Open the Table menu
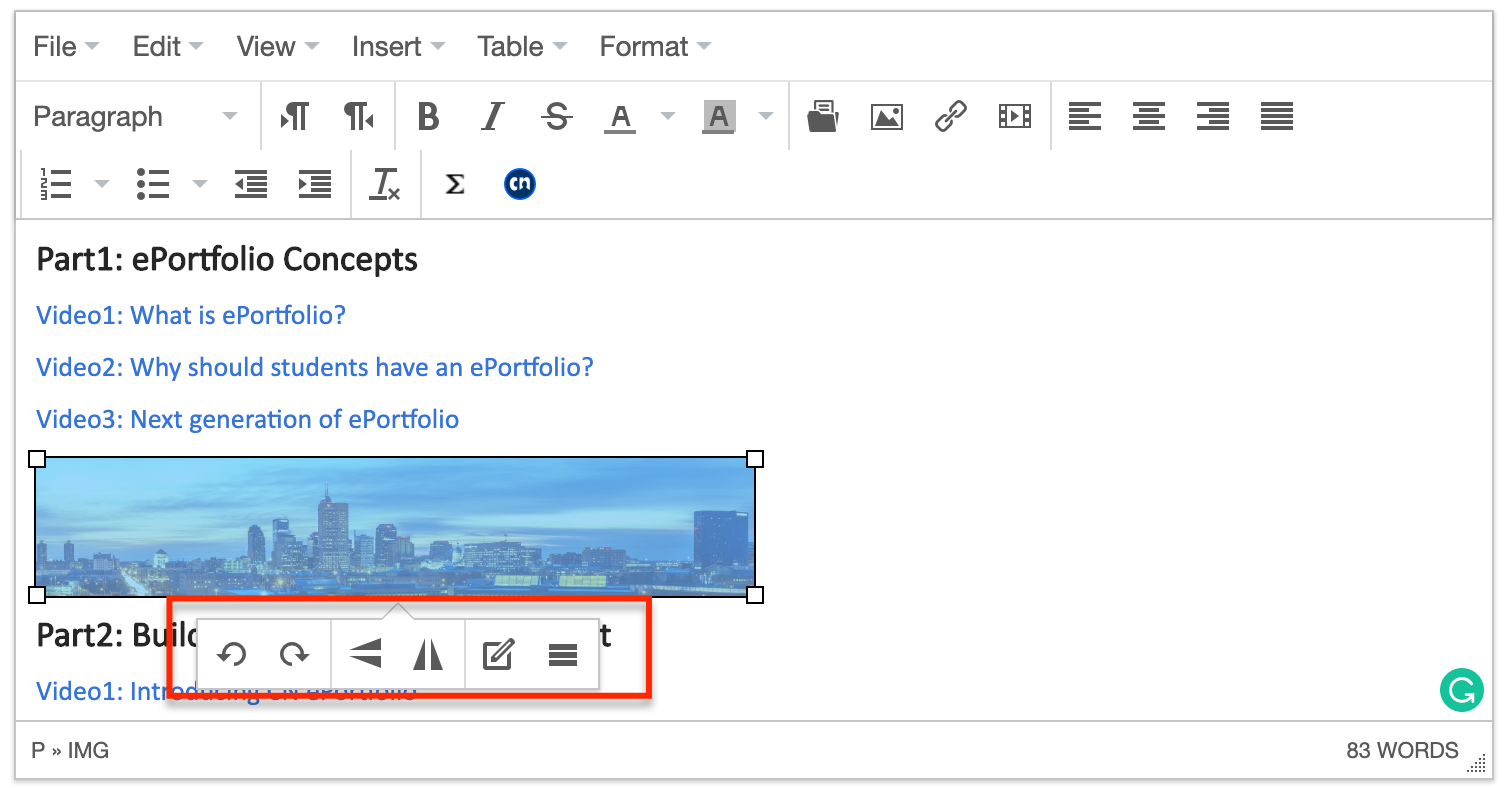The image size is (1512, 788). coord(521,47)
